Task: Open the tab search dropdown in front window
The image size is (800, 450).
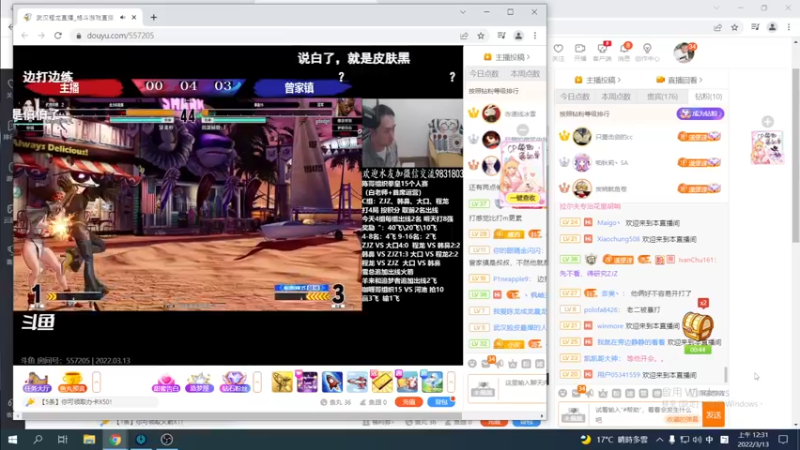Action: (x=463, y=12)
